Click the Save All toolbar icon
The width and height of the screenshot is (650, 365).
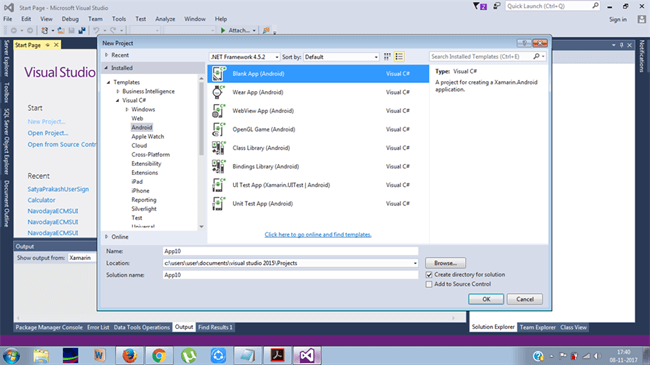(82, 30)
